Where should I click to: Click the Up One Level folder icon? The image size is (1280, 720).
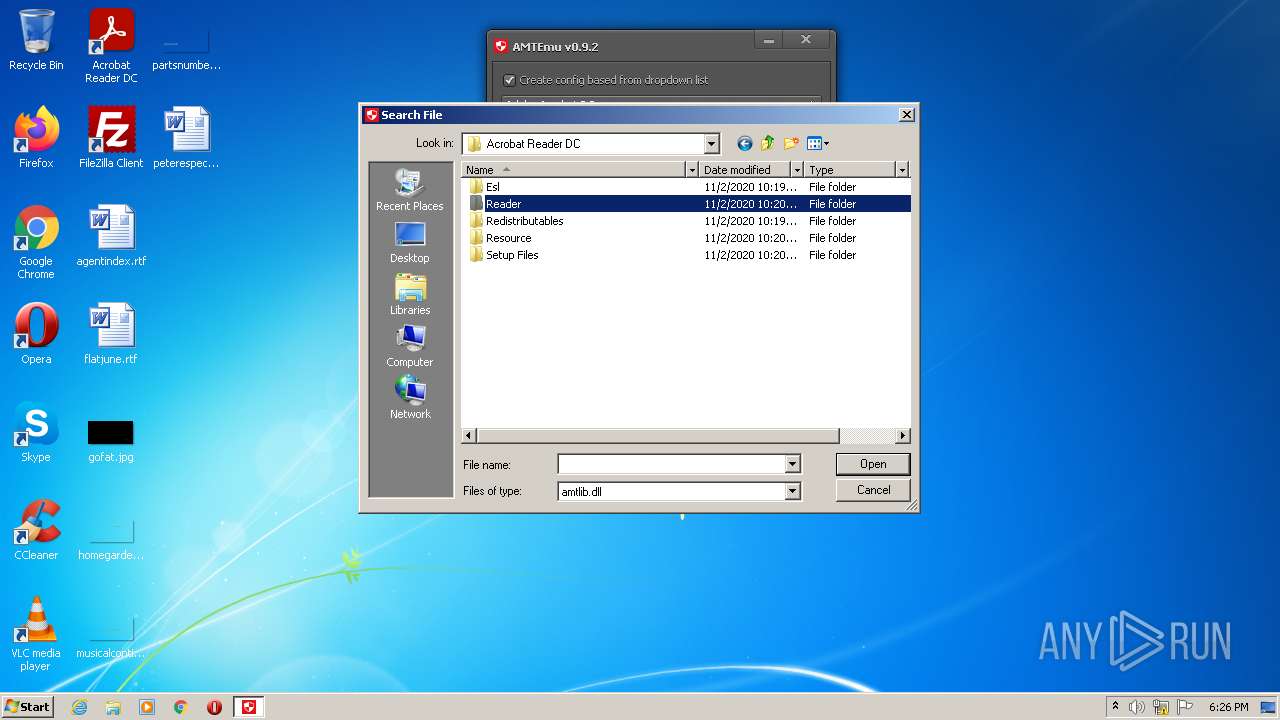768,144
